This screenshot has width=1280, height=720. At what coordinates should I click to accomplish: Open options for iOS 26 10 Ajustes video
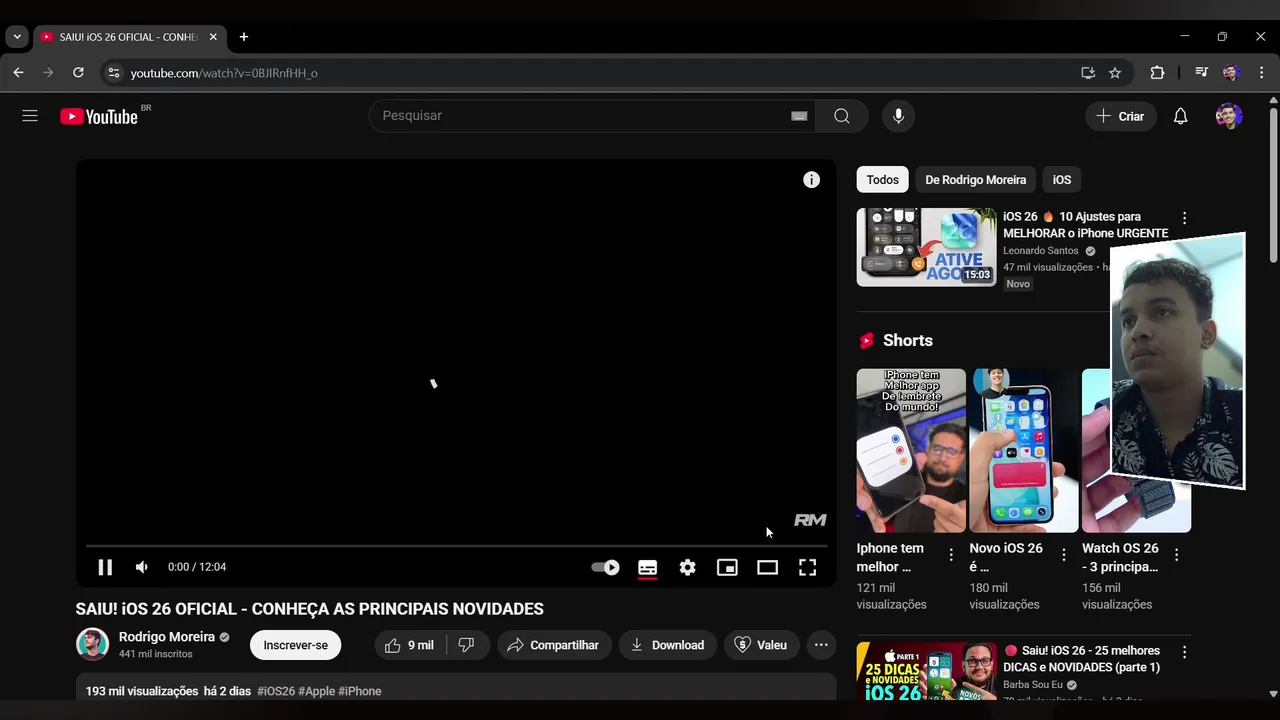click(x=1184, y=218)
